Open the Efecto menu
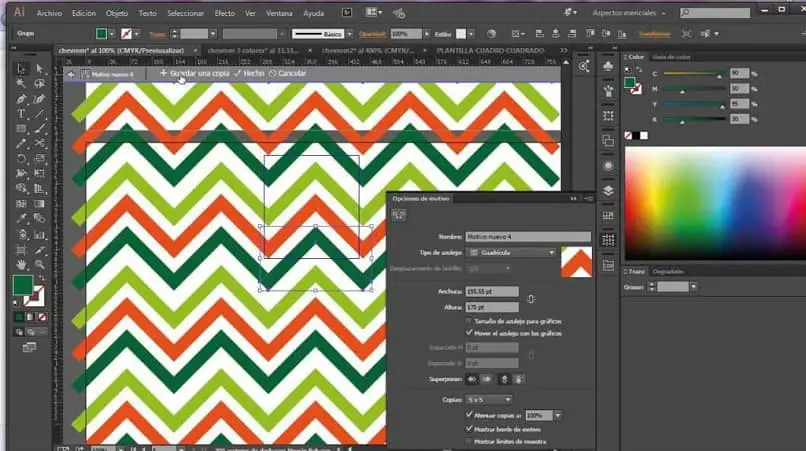 tap(225, 14)
